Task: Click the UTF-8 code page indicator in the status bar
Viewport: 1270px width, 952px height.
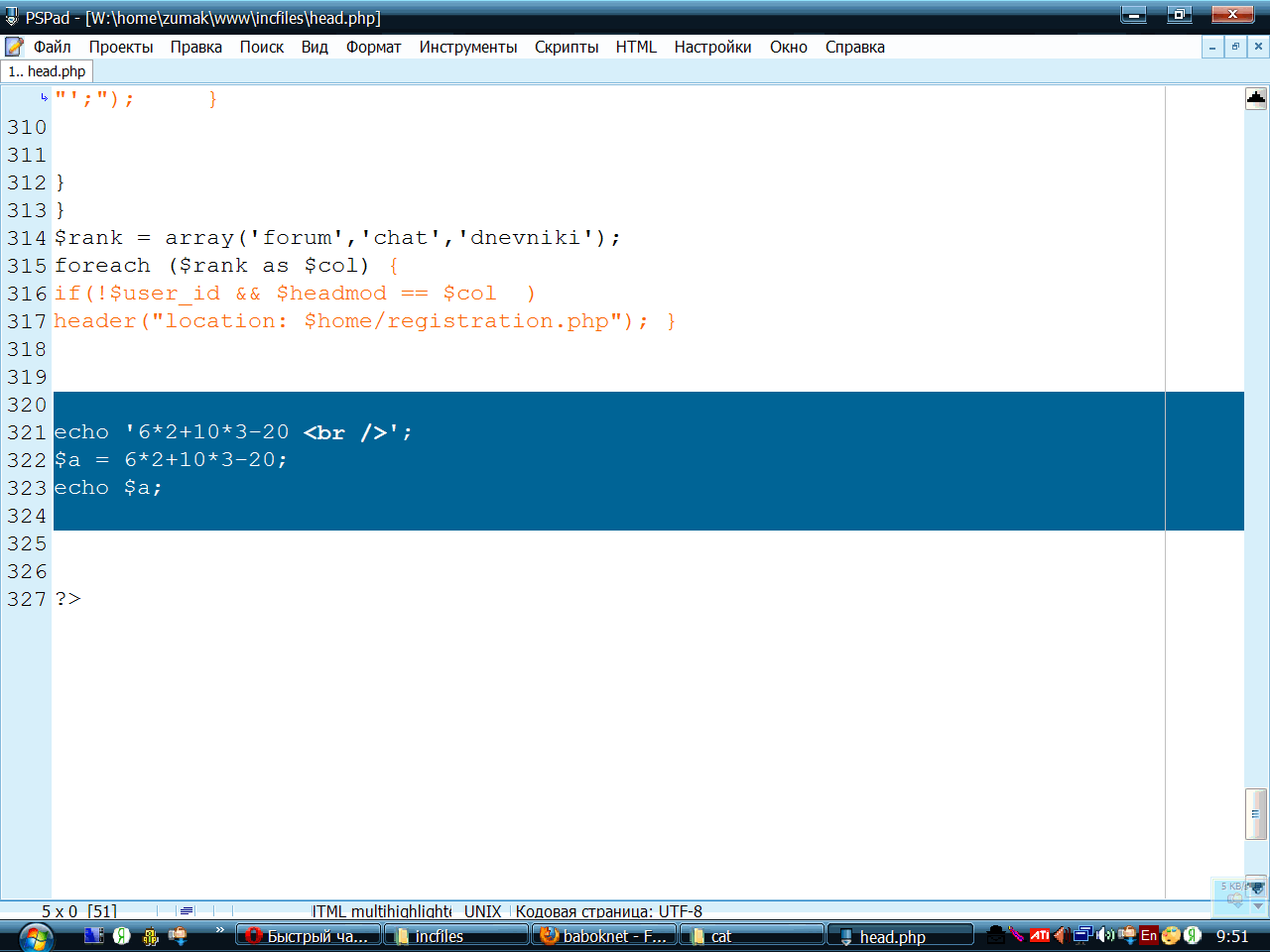Action: coord(608,910)
